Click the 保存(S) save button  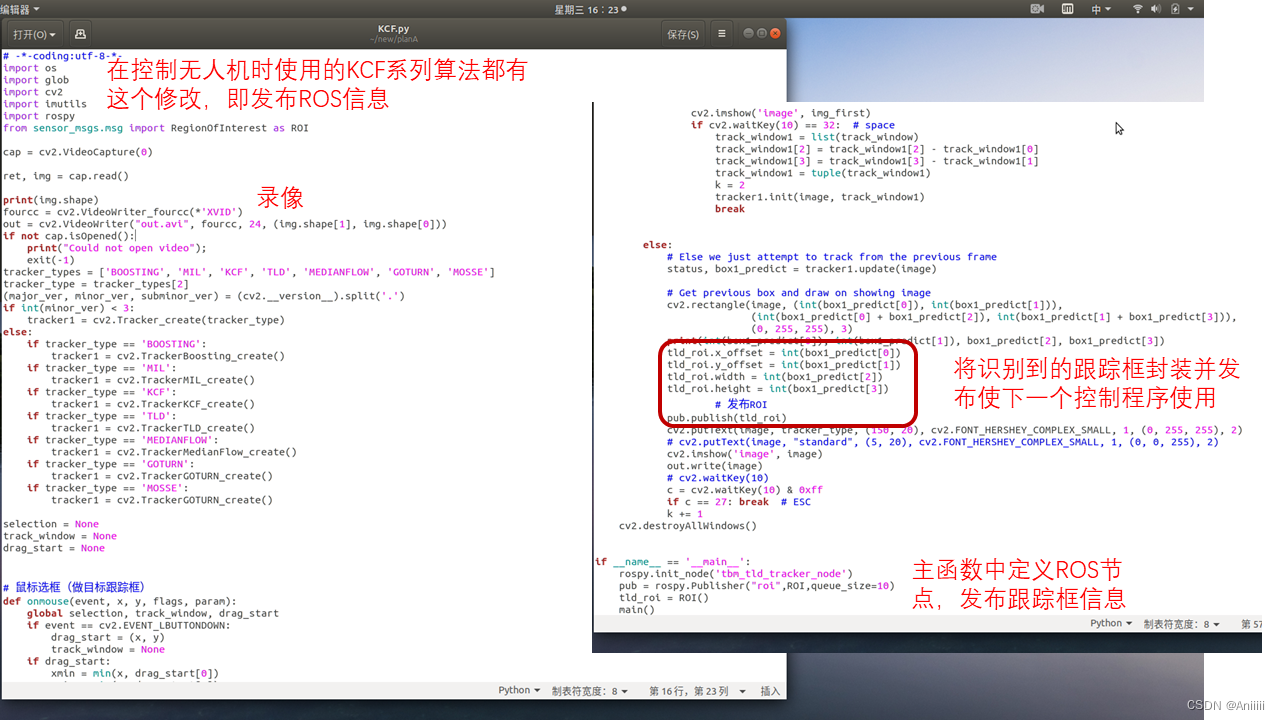pos(683,34)
